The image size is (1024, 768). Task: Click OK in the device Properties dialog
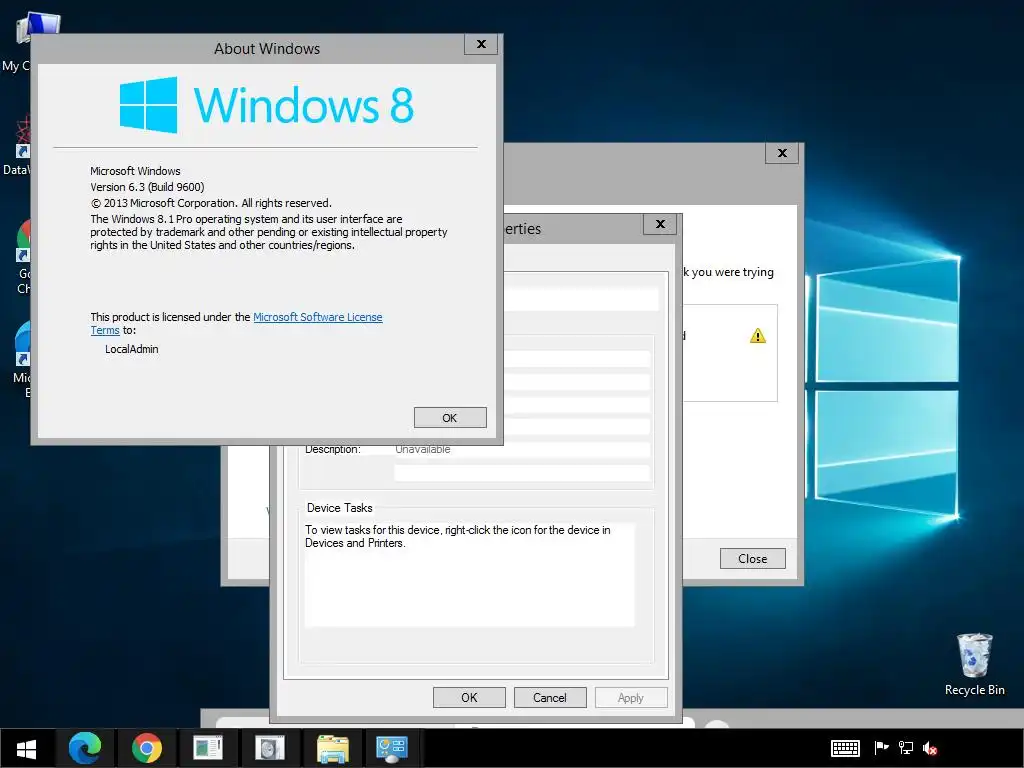(469, 697)
